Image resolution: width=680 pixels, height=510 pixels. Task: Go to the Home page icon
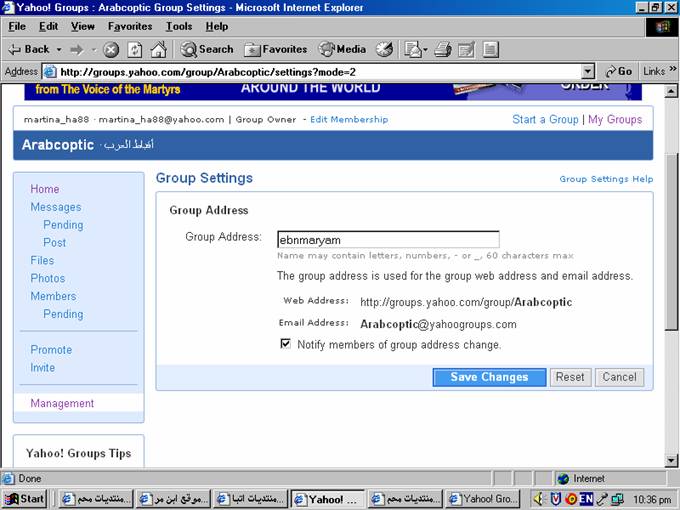coord(159,50)
